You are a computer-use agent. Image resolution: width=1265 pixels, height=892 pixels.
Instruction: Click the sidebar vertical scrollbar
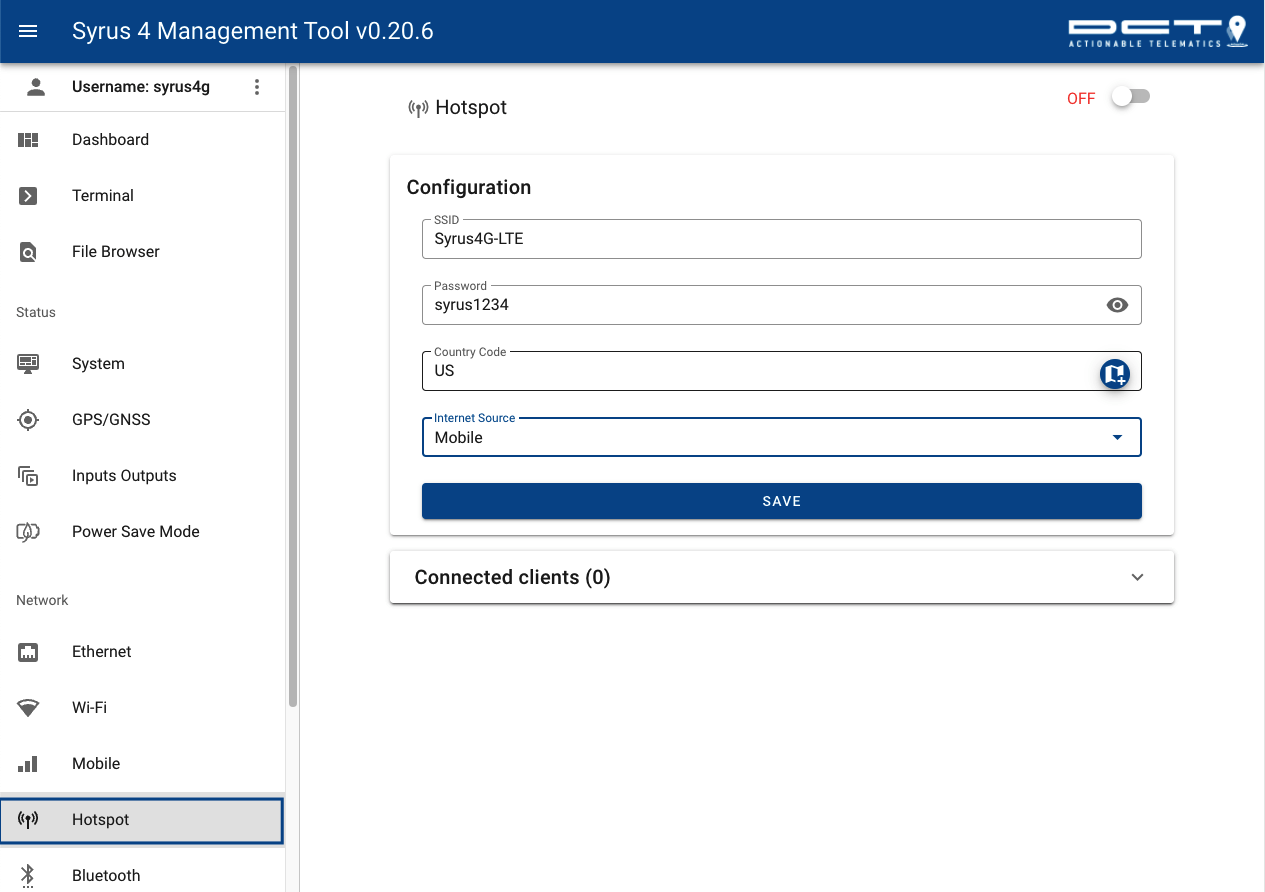point(292,386)
